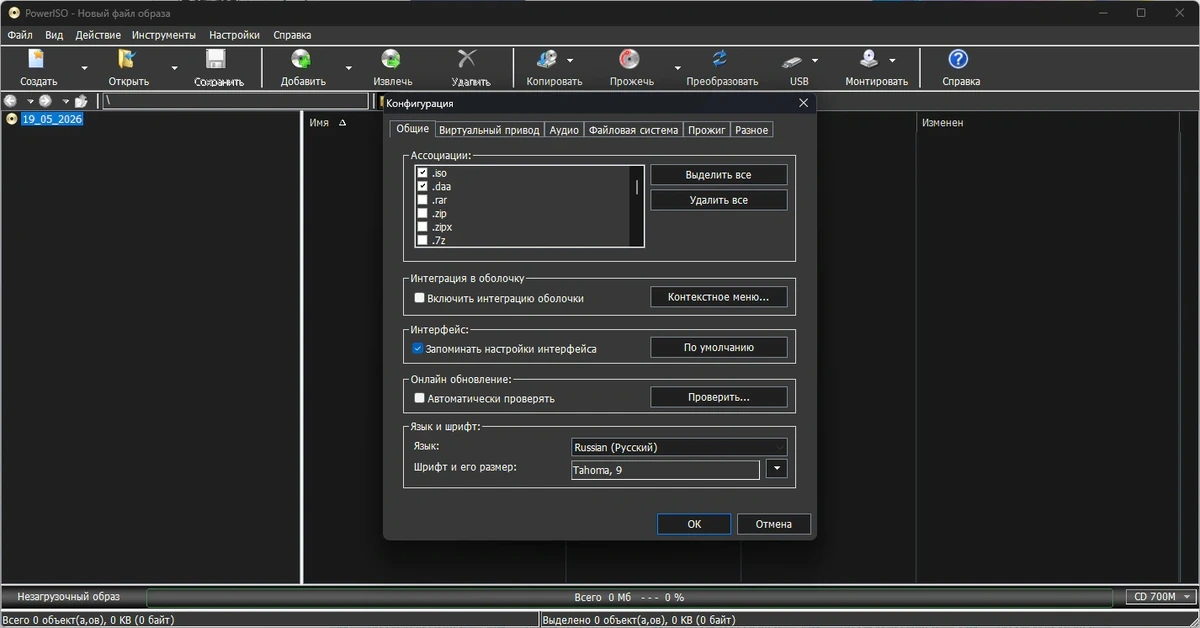1200x628 pixels.
Task: Uncheck the .daa association checkbox
Action: [x=422, y=186]
